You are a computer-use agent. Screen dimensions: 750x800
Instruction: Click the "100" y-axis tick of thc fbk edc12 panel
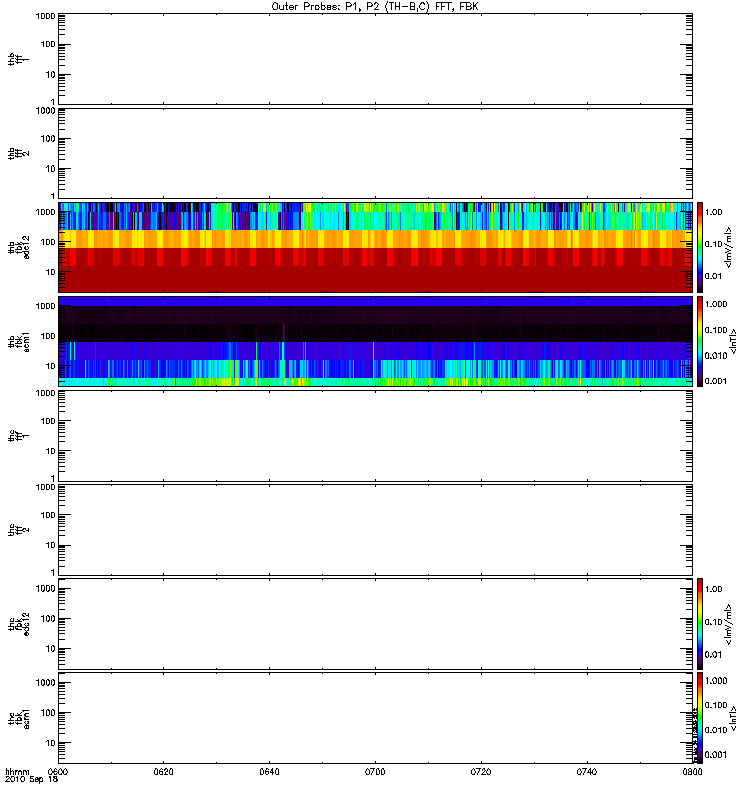tap(48, 619)
